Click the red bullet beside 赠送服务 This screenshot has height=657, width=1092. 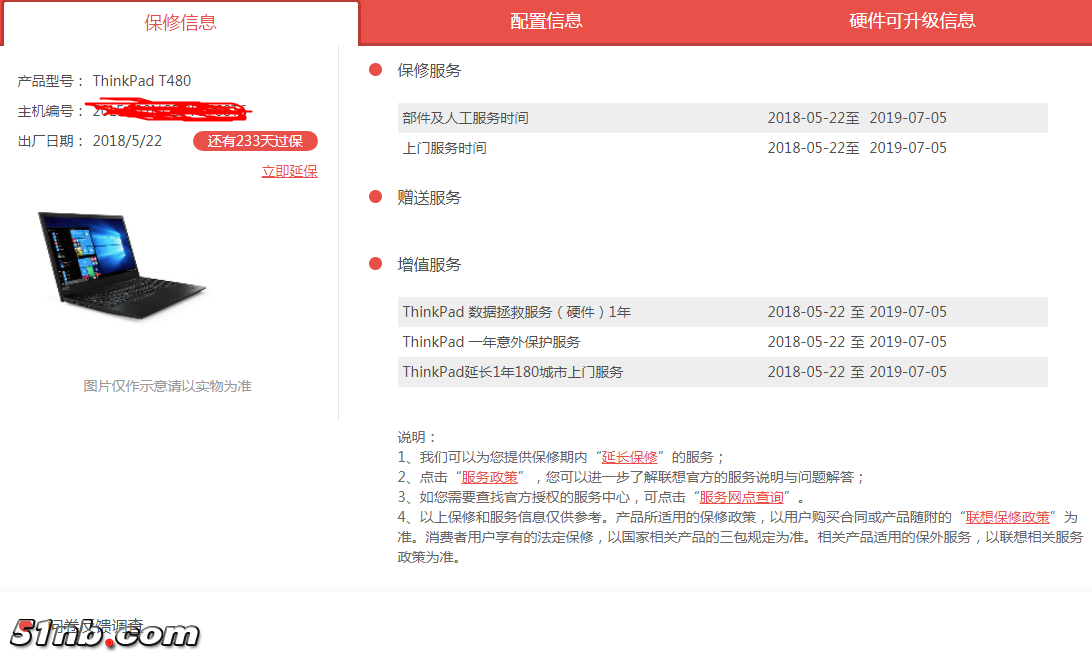pyautogui.click(x=374, y=197)
